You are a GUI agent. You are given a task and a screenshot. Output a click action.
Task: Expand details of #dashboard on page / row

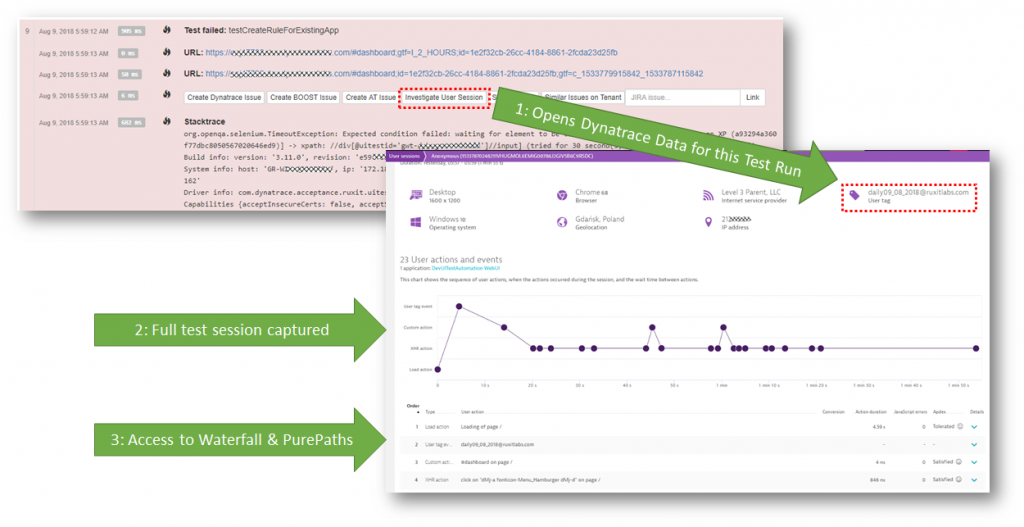974,462
